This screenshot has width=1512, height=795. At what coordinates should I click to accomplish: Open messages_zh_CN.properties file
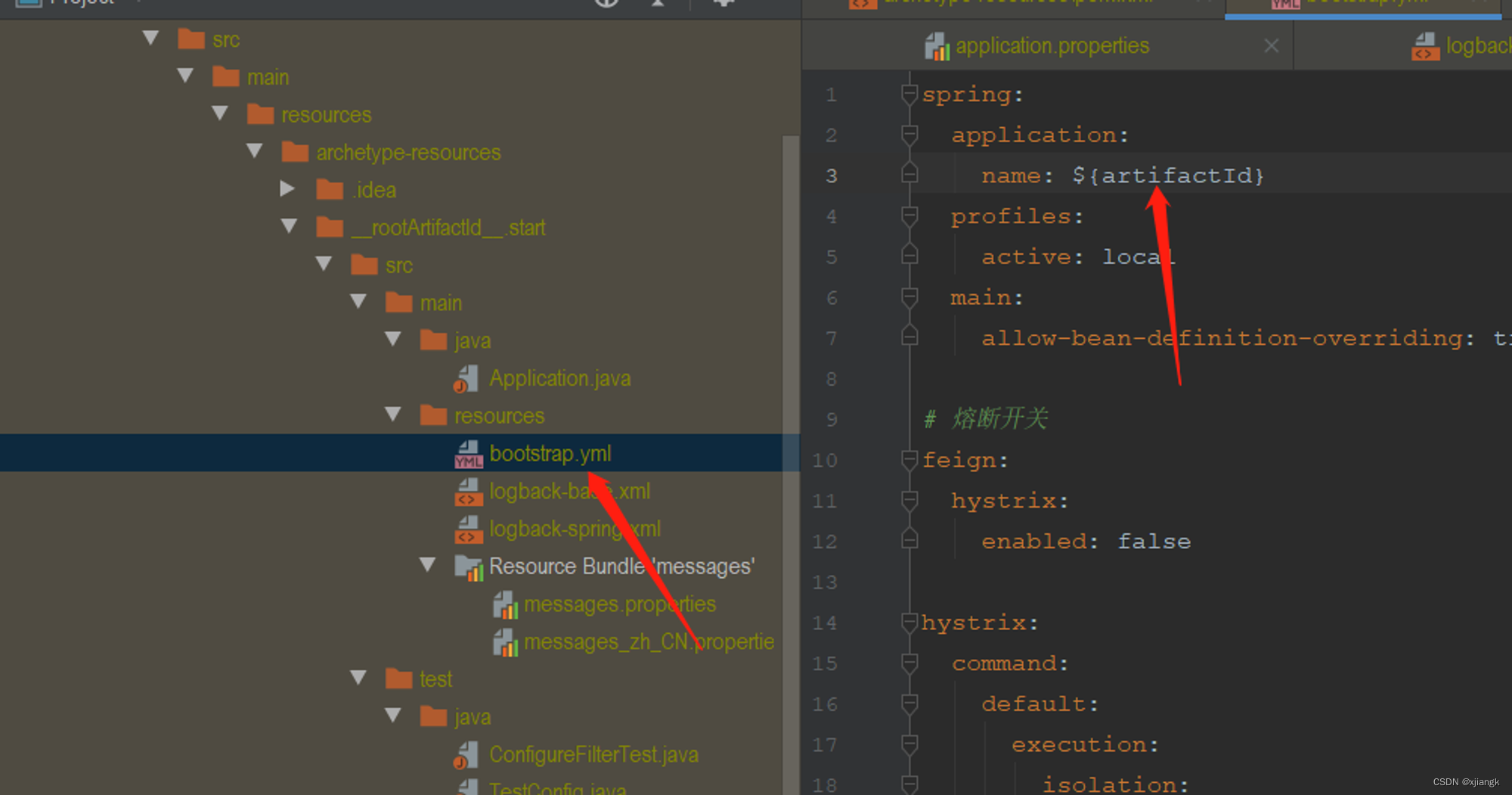pos(649,642)
